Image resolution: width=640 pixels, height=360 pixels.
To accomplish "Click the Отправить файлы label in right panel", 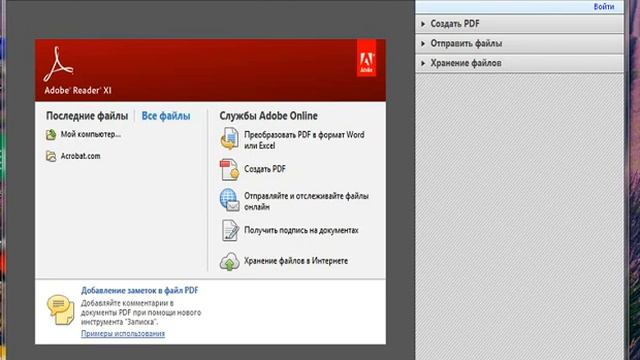I will coord(466,43).
